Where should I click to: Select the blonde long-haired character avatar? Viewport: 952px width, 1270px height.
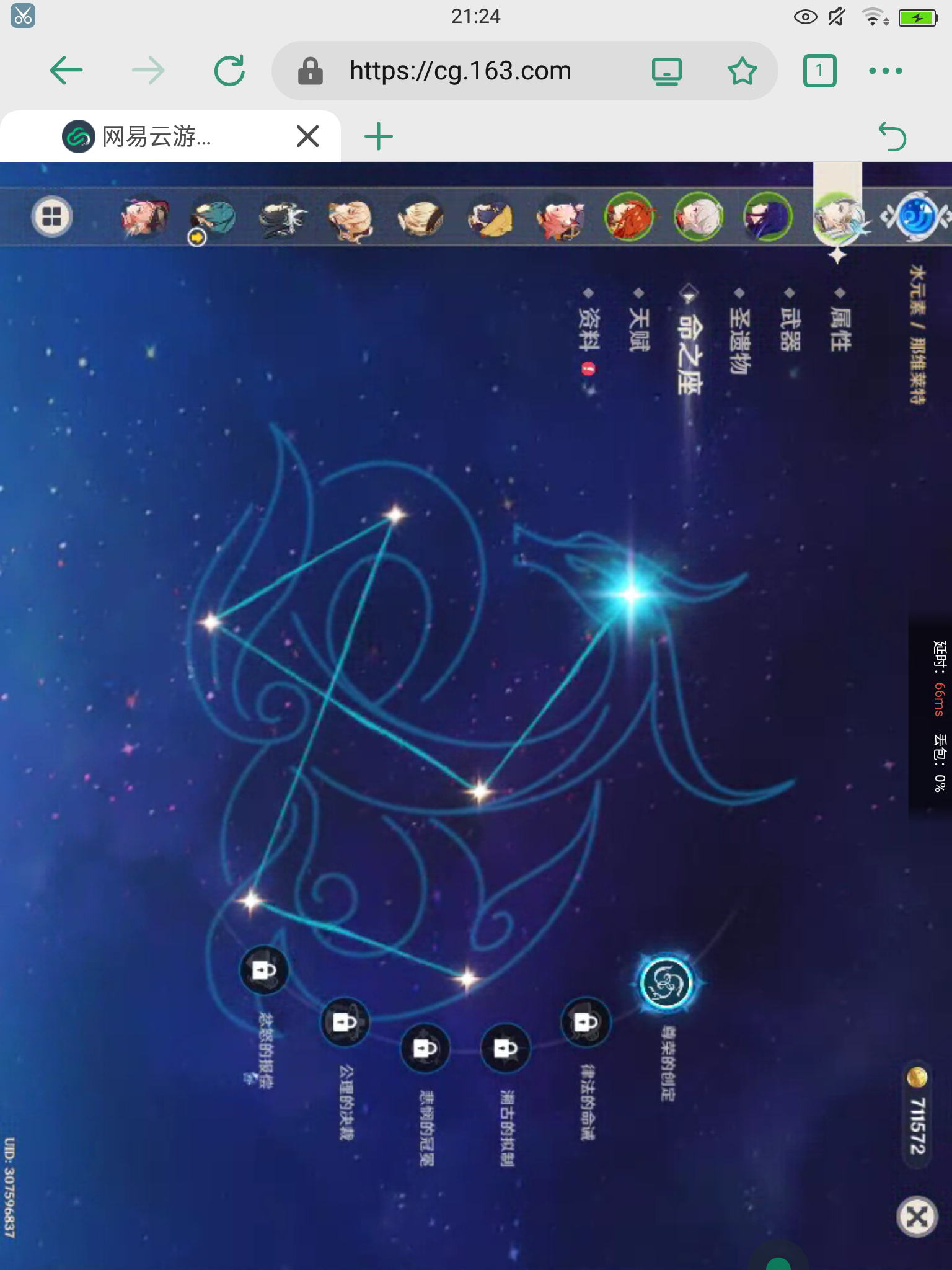[x=351, y=218]
